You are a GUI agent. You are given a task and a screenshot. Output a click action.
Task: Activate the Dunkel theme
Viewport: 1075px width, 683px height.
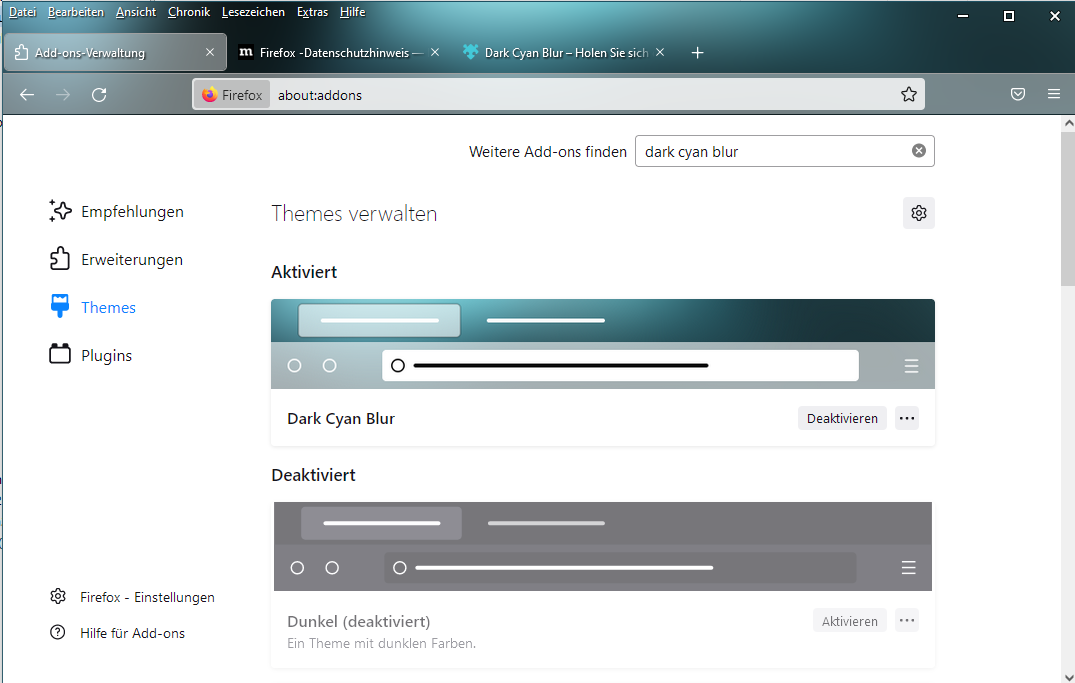(x=849, y=621)
